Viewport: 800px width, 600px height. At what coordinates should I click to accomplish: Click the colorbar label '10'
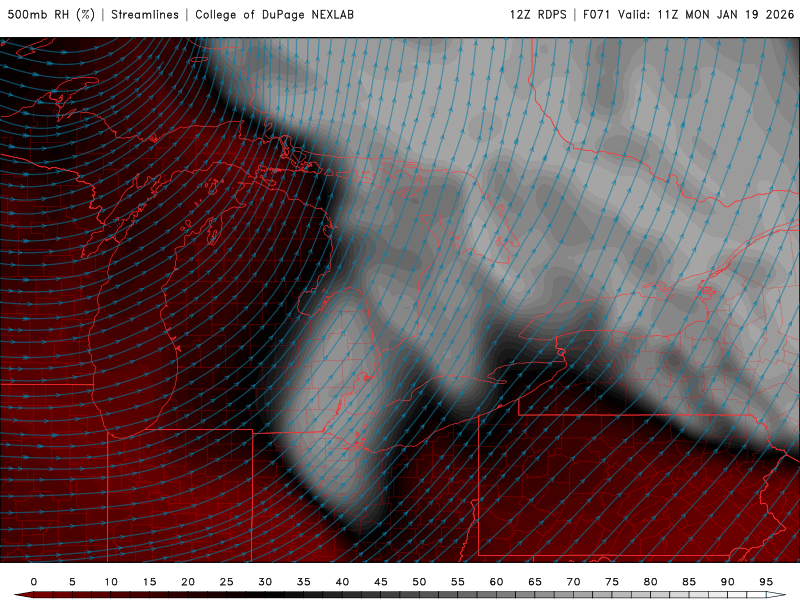tap(111, 582)
